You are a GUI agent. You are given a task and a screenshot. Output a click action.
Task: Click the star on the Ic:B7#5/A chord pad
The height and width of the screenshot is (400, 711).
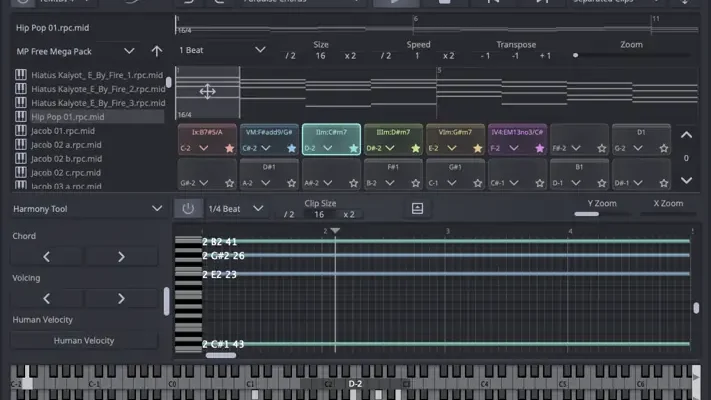230,148
